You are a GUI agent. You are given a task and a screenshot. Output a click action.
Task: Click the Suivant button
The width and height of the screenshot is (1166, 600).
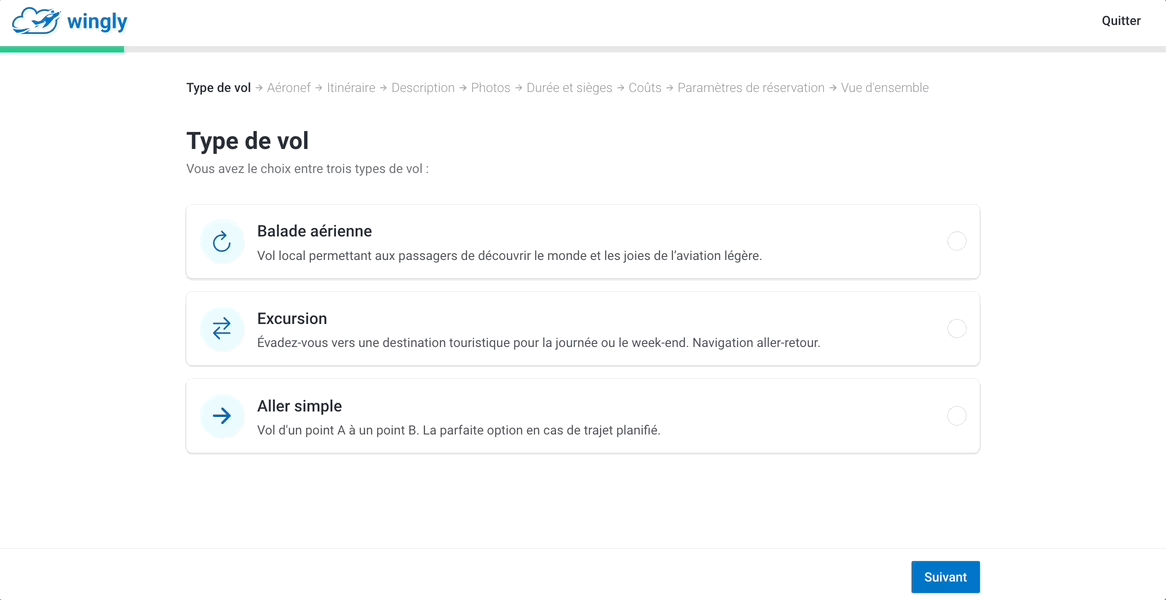tap(945, 577)
